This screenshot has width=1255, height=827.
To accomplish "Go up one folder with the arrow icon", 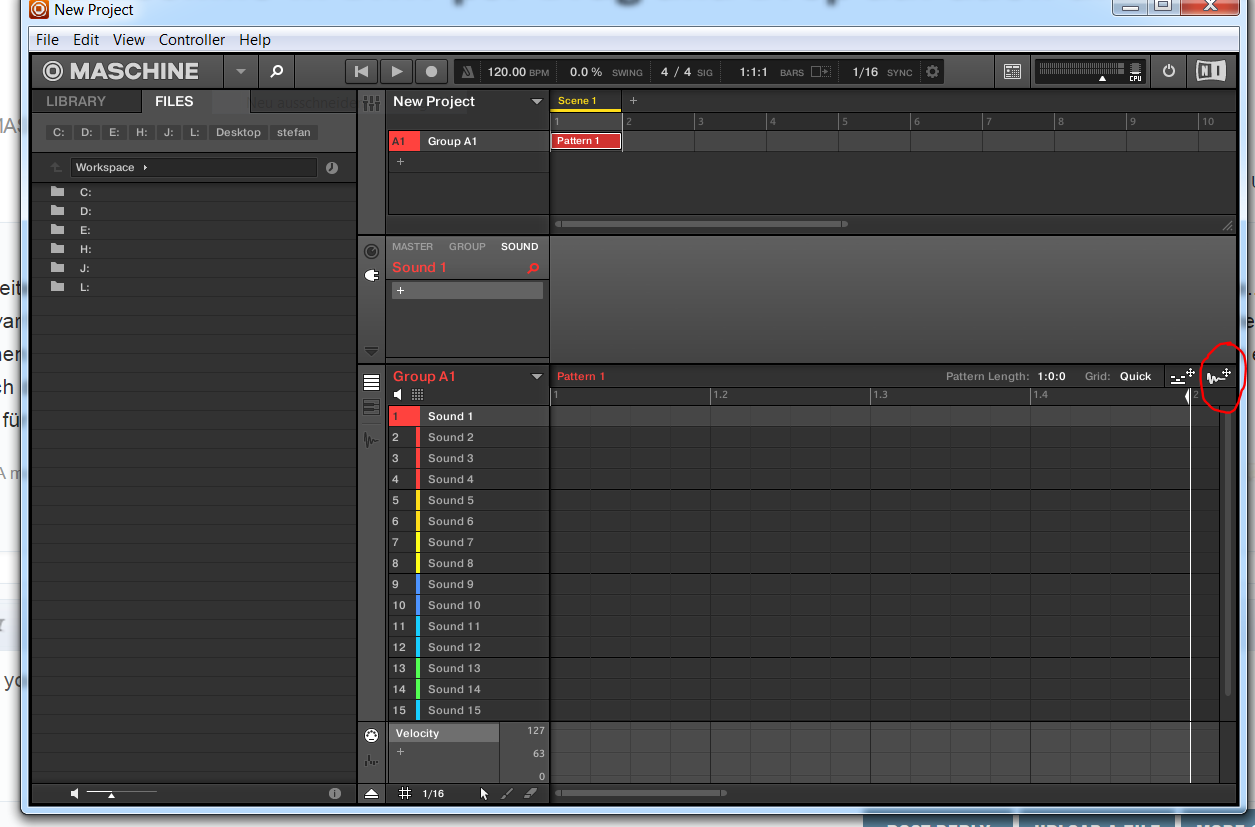I will (x=56, y=168).
